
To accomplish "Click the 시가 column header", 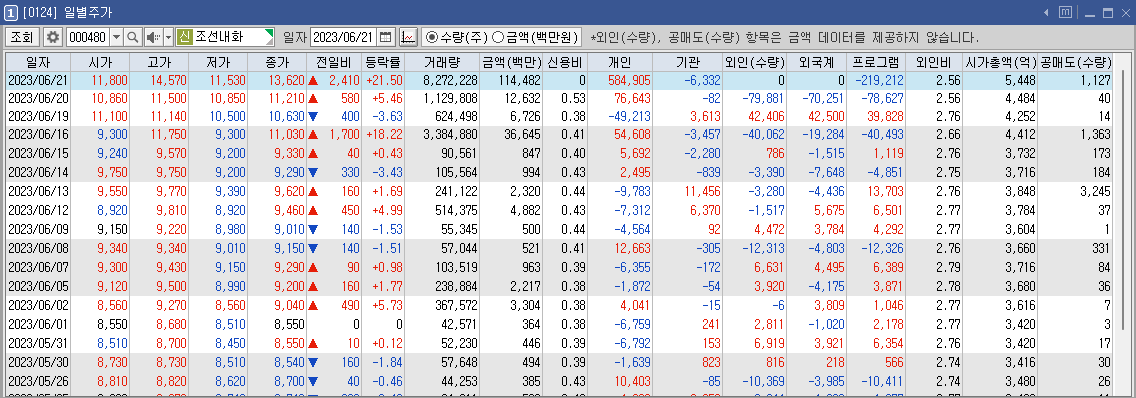I will coord(99,62).
